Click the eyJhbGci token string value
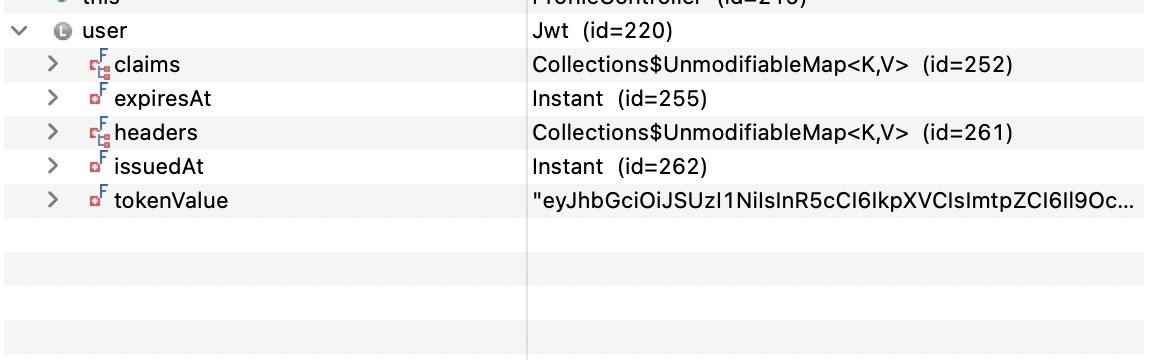 [835, 200]
